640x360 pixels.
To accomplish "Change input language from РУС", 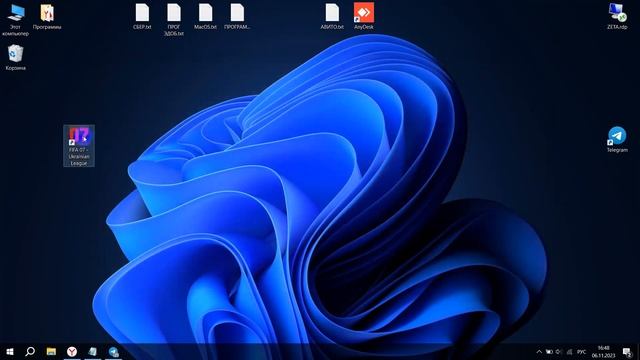I will (x=582, y=352).
